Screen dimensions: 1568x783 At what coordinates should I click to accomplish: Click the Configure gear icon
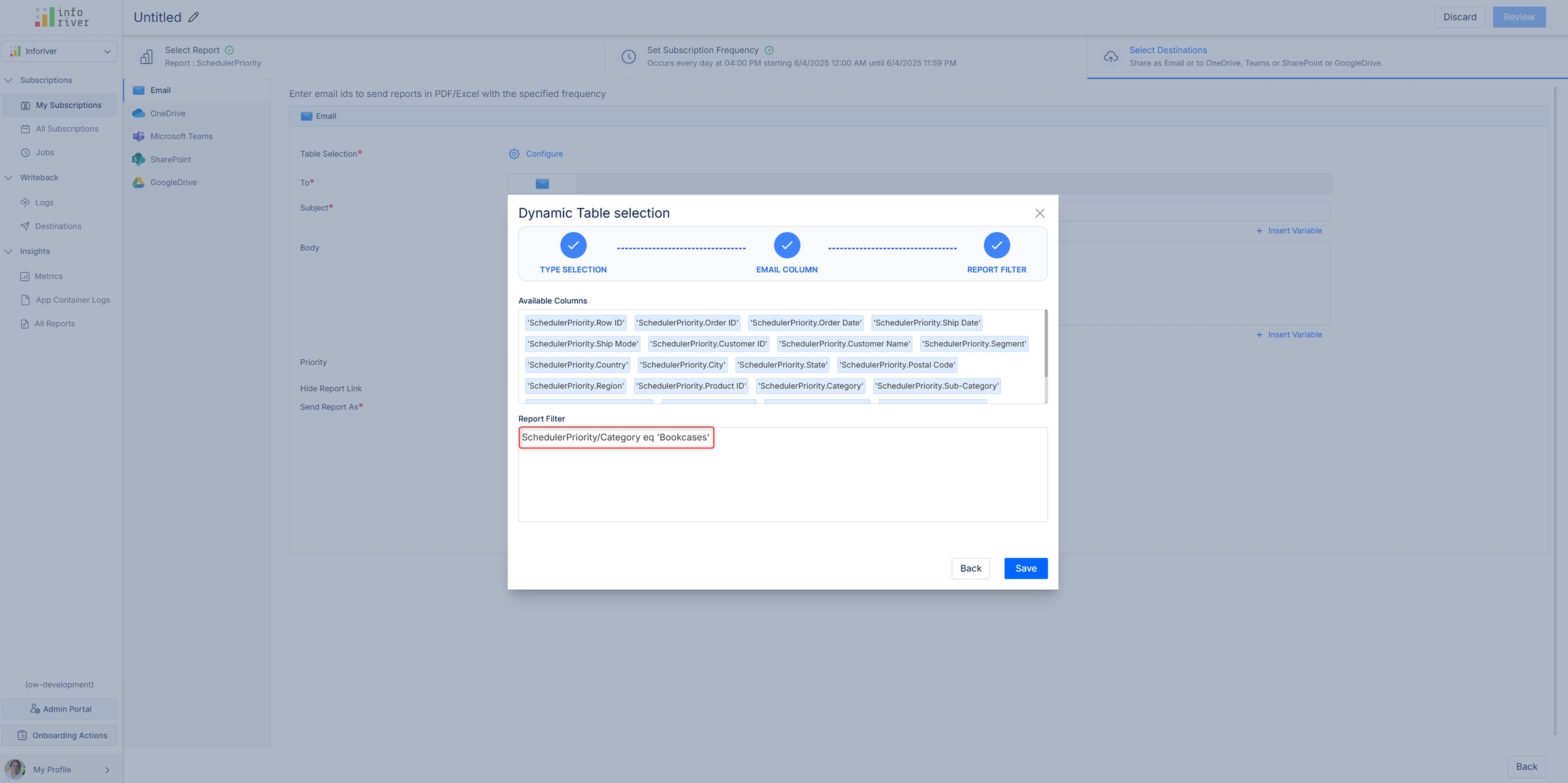pos(514,154)
